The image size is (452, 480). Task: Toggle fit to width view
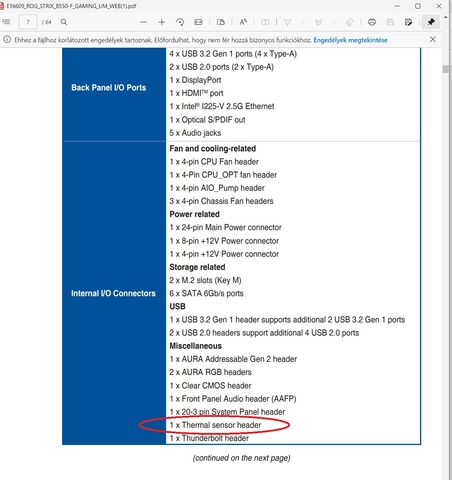[x=198, y=22]
